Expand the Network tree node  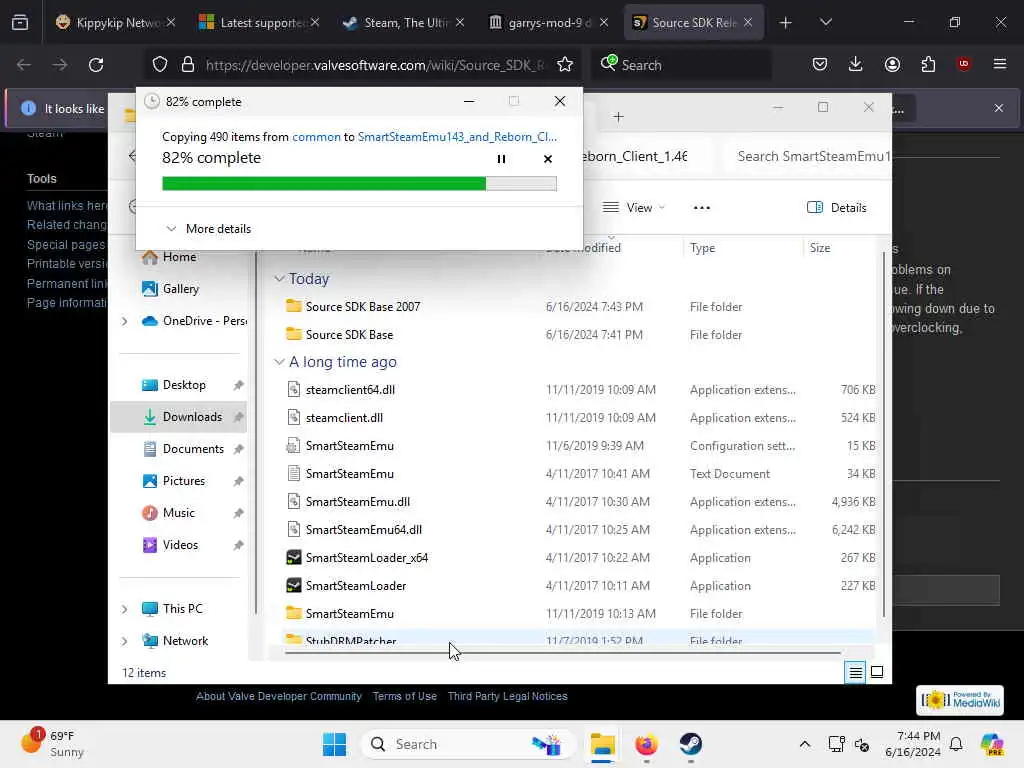pyautogui.click(x=124, y=641)
